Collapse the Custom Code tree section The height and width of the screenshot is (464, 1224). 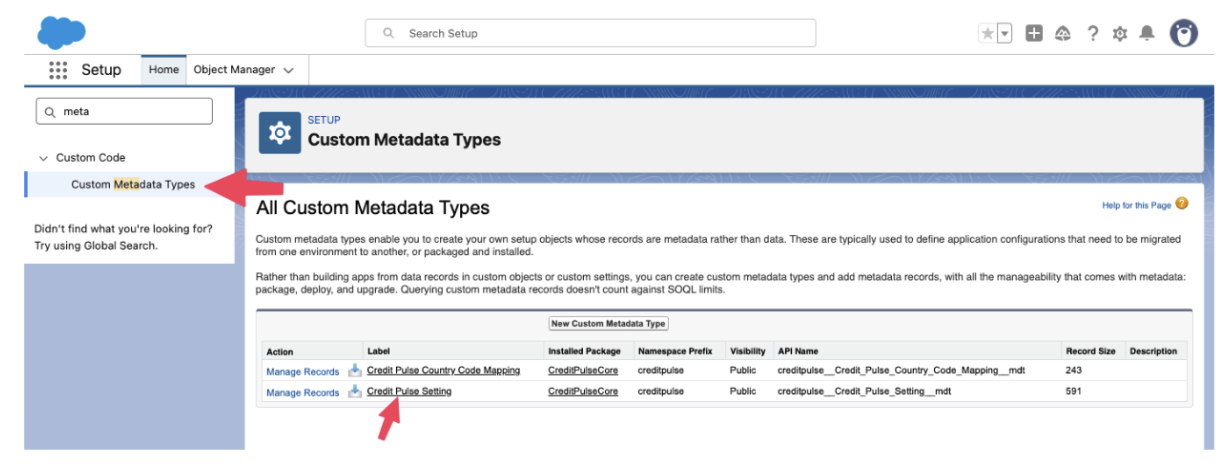point(43,158)
